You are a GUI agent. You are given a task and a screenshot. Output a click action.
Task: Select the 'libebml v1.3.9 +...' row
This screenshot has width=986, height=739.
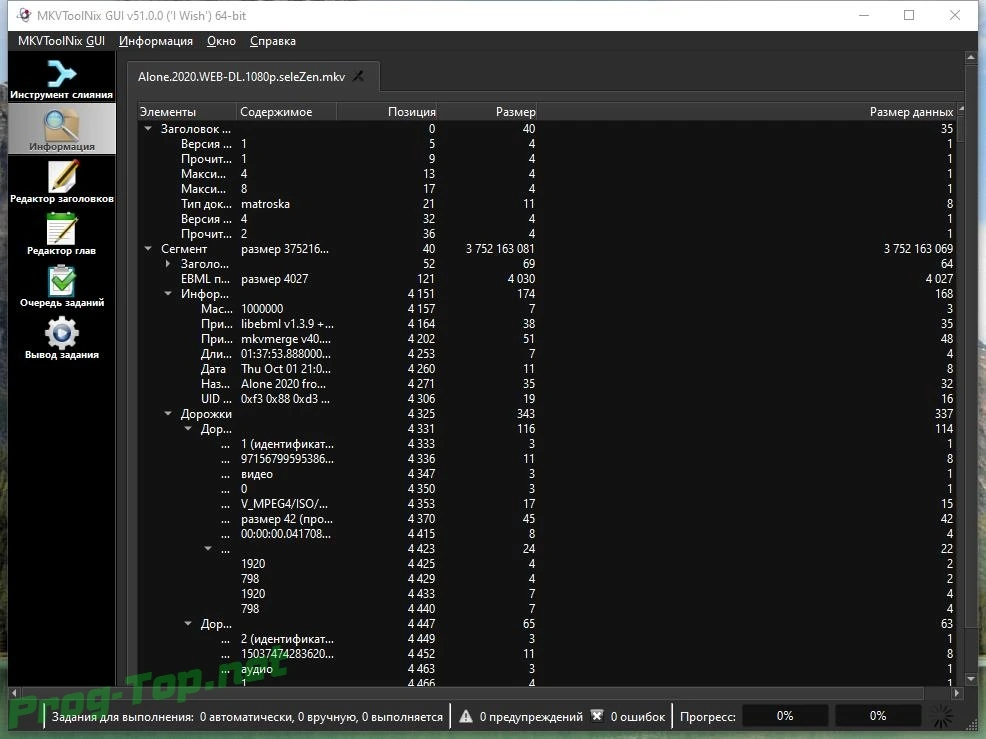click(546, 324)
